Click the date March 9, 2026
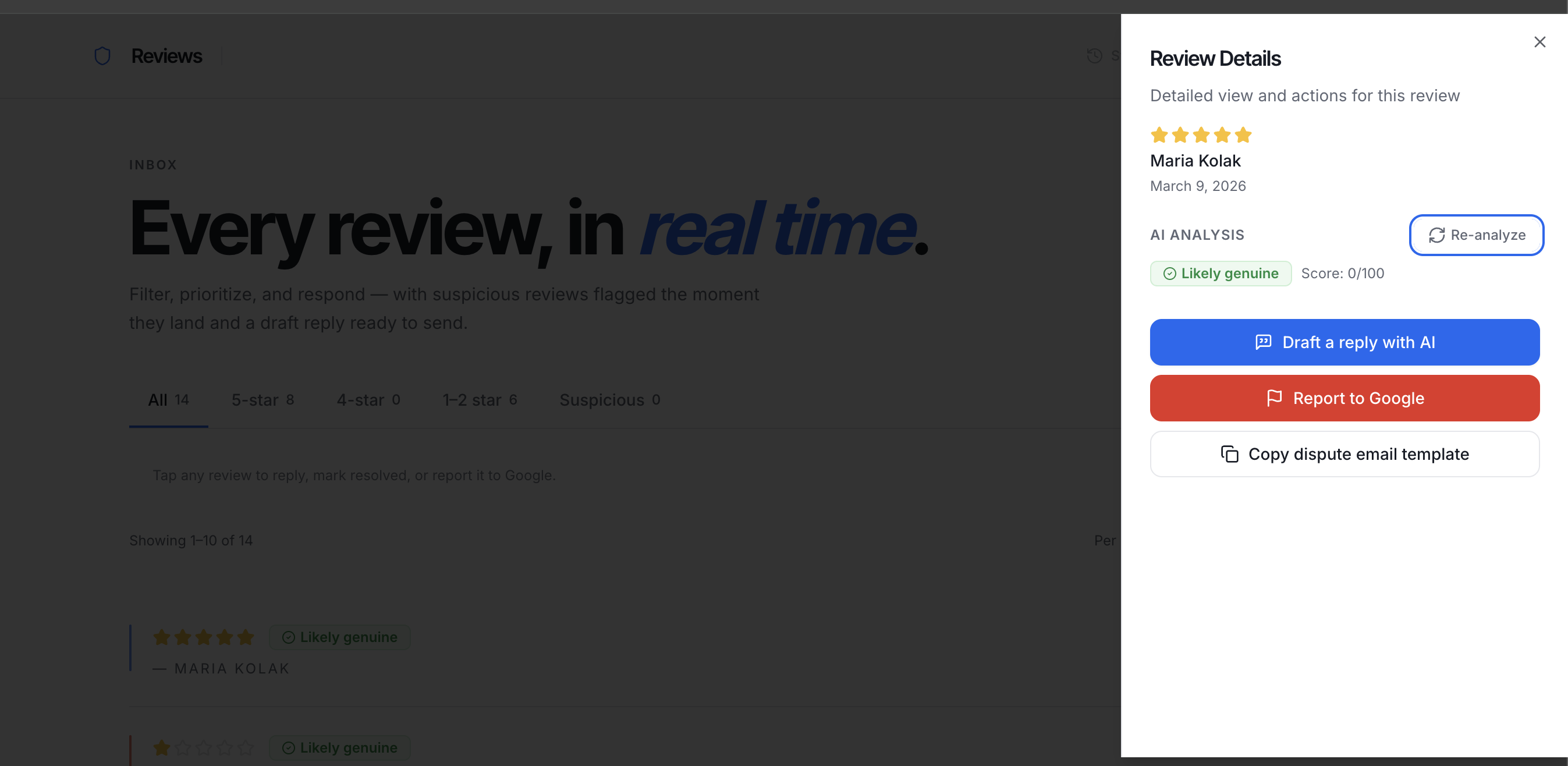Image resolution: width=1568 pixels, height=766 pixels. coord(1197,186)
